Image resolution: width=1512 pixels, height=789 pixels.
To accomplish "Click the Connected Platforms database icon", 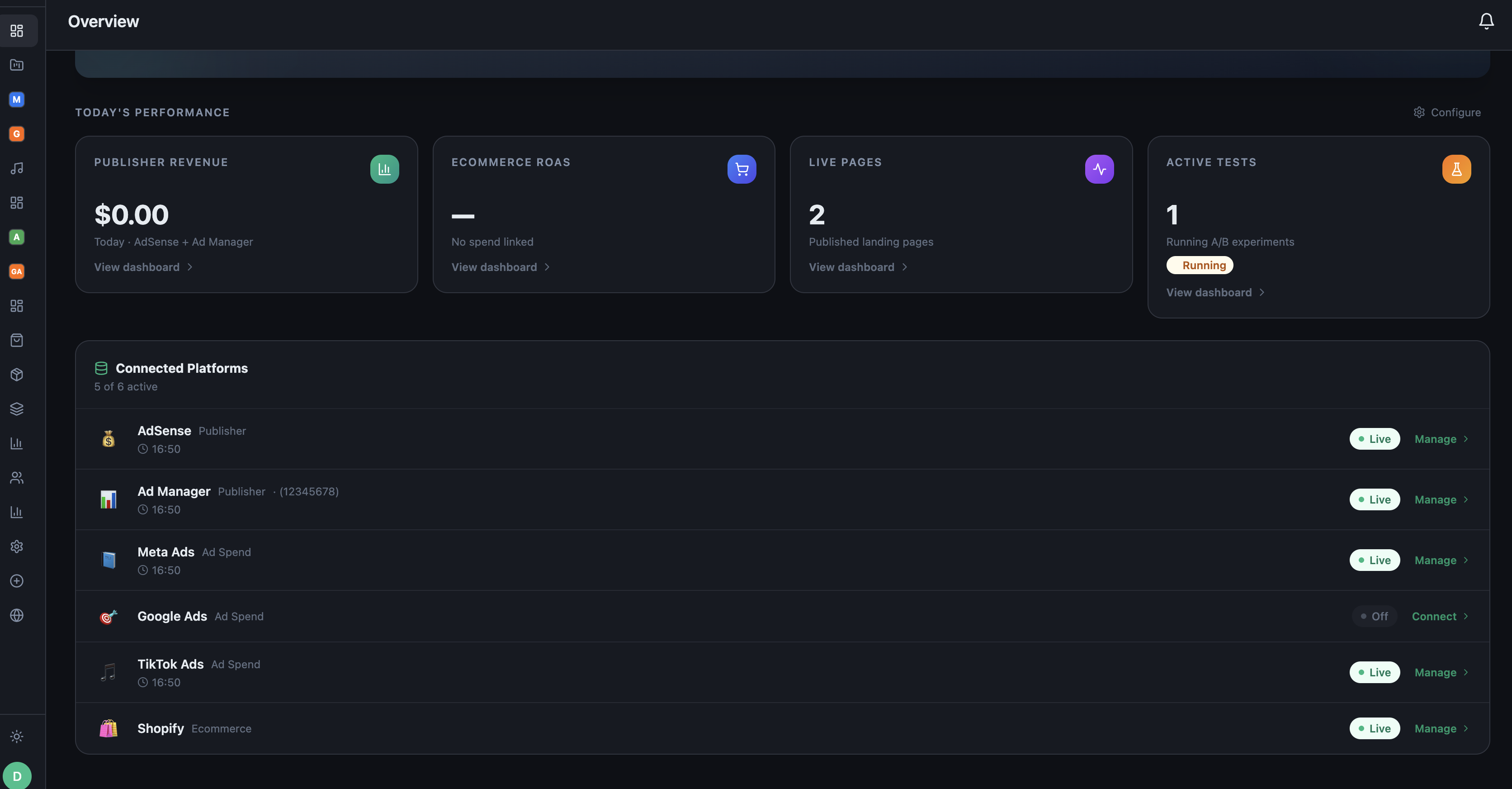I will (x=101, y=368).
